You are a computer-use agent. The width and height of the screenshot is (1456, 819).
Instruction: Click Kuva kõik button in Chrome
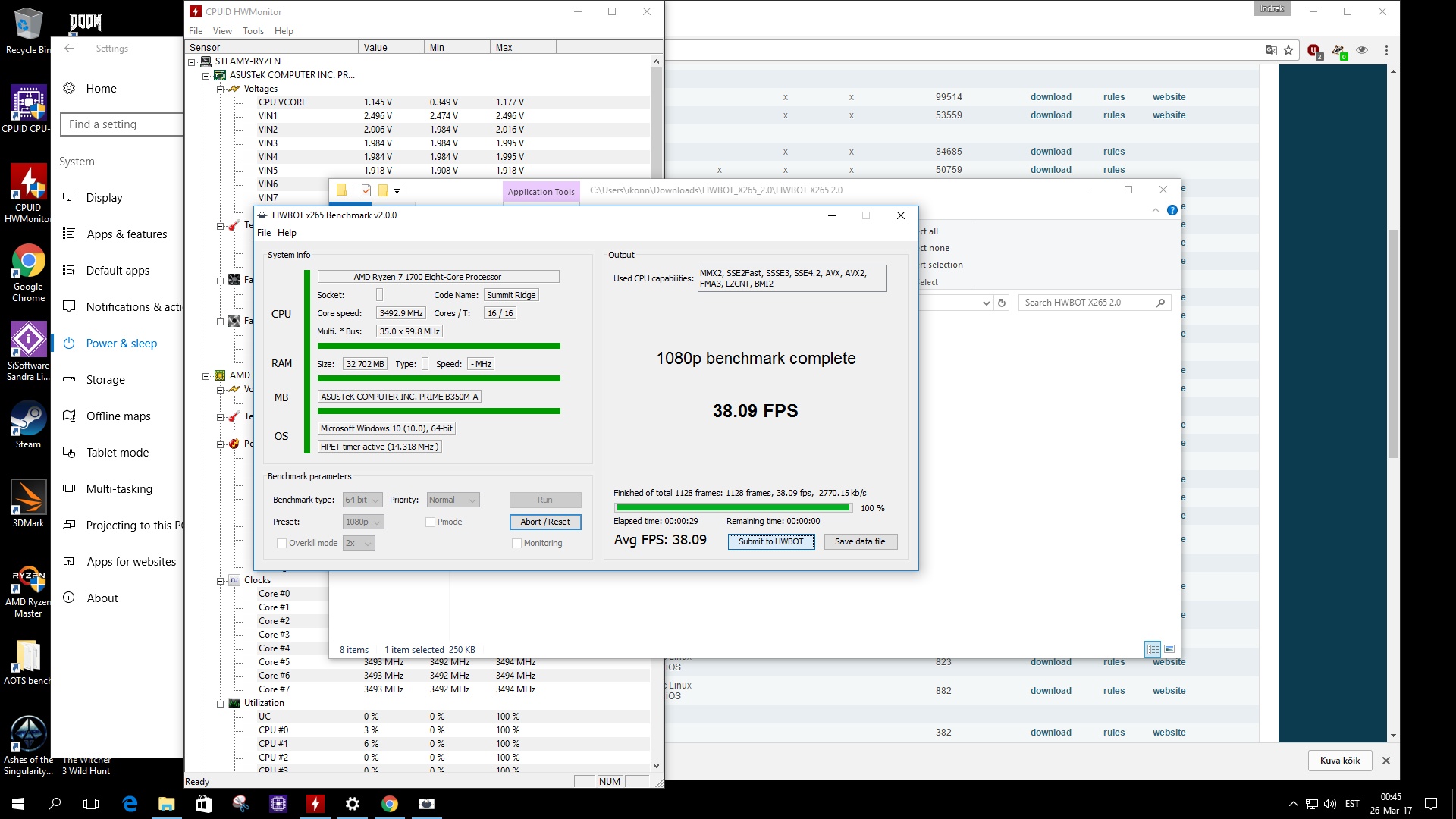tap(1340, 761)
